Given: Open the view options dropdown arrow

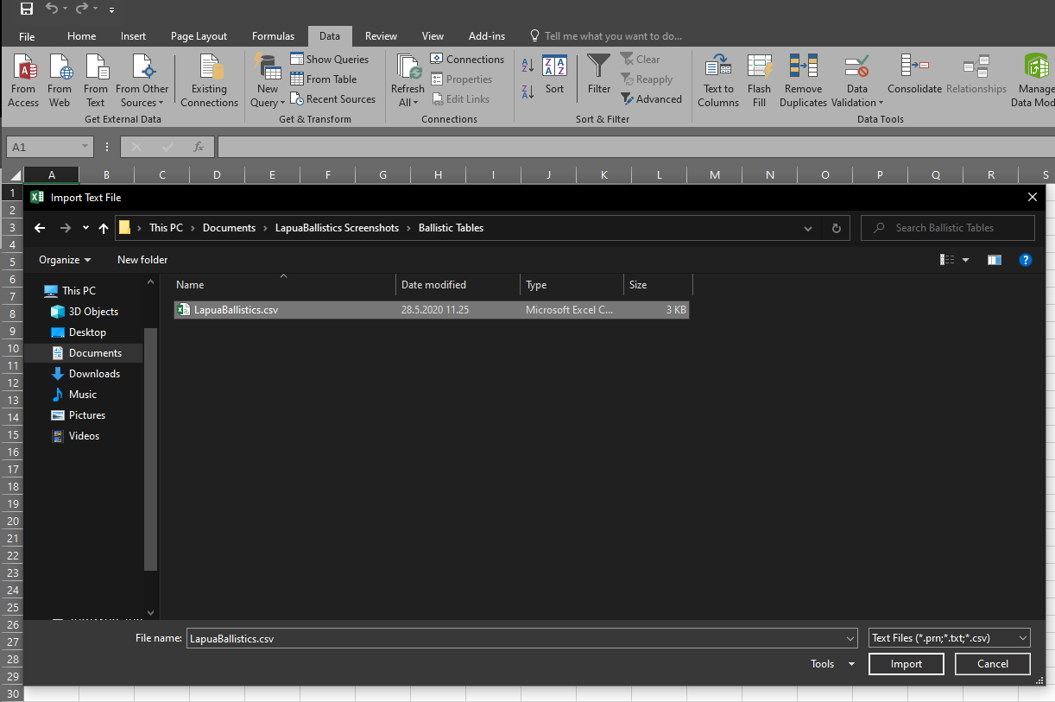Looking at the screenshot, I should tap(966, 260).
